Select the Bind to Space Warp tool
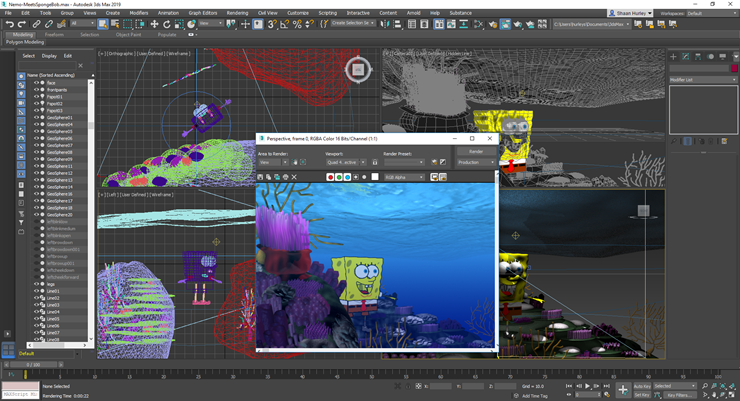Viewport: 740px width, 401px height. 61,24
